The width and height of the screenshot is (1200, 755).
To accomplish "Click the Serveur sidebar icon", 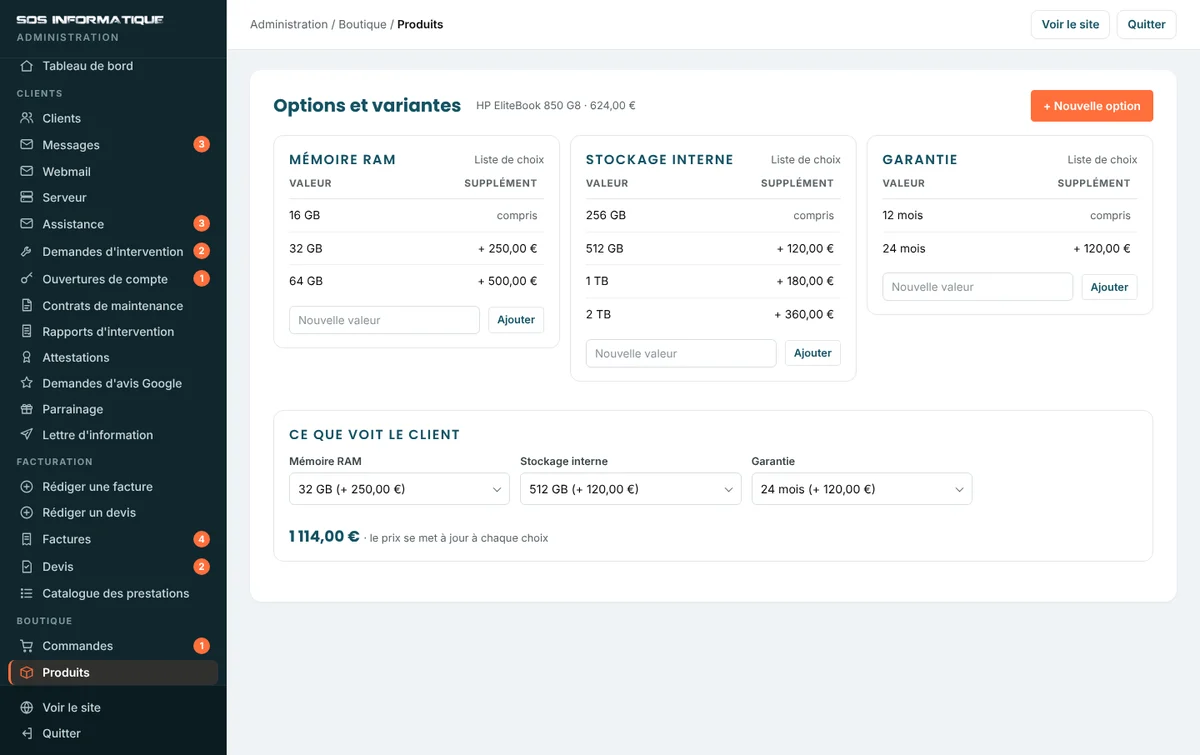I will pyautogui.click(x=27, y=198).
